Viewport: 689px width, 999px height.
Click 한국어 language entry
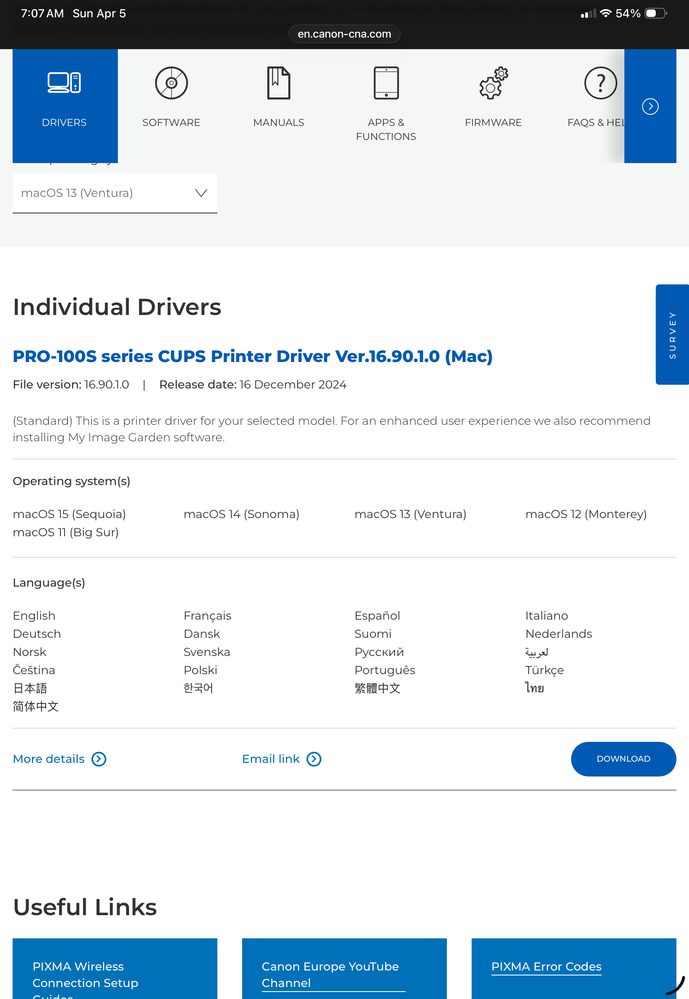pos(198,688)
